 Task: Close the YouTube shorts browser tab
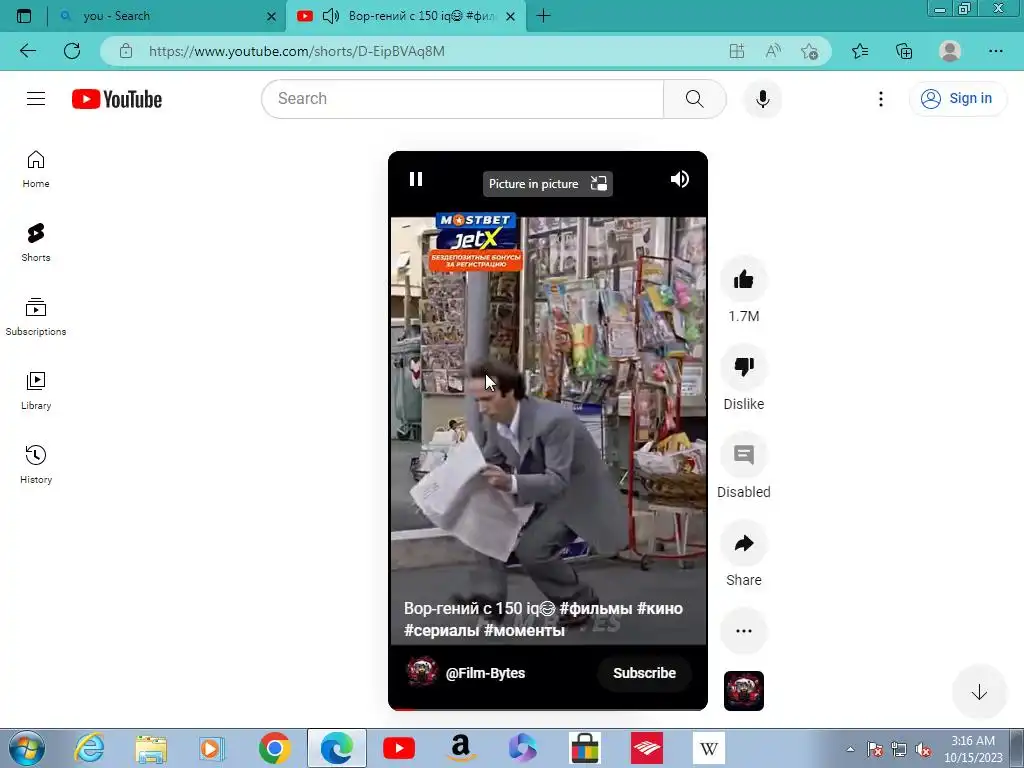[511, 16]
